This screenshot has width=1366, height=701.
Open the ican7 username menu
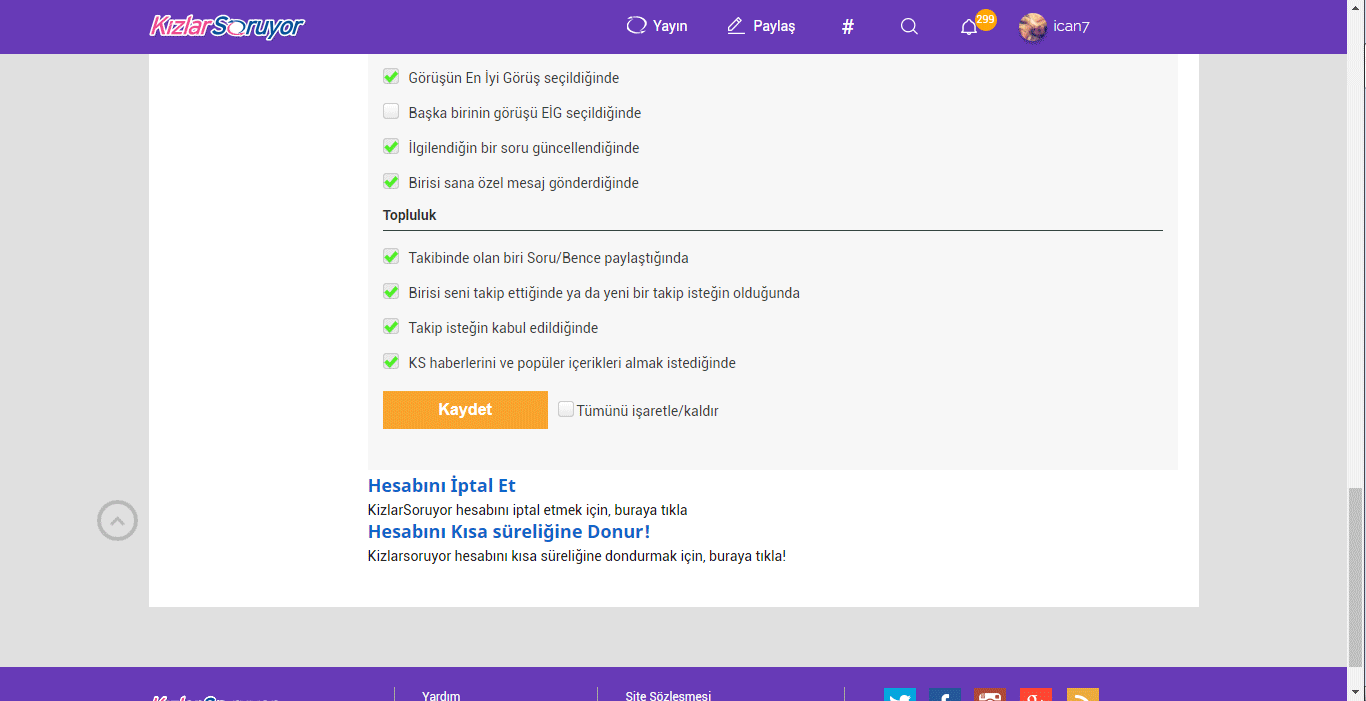(1071, 27)
